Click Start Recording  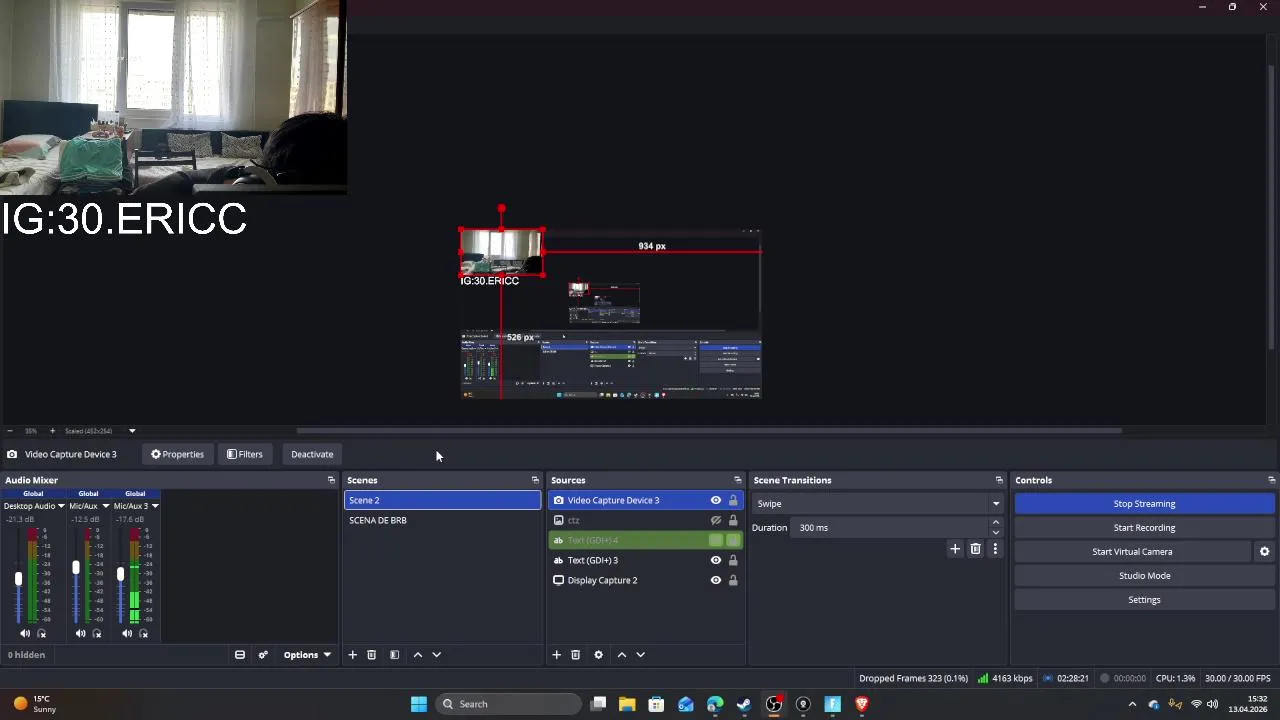coord(1144,528)
